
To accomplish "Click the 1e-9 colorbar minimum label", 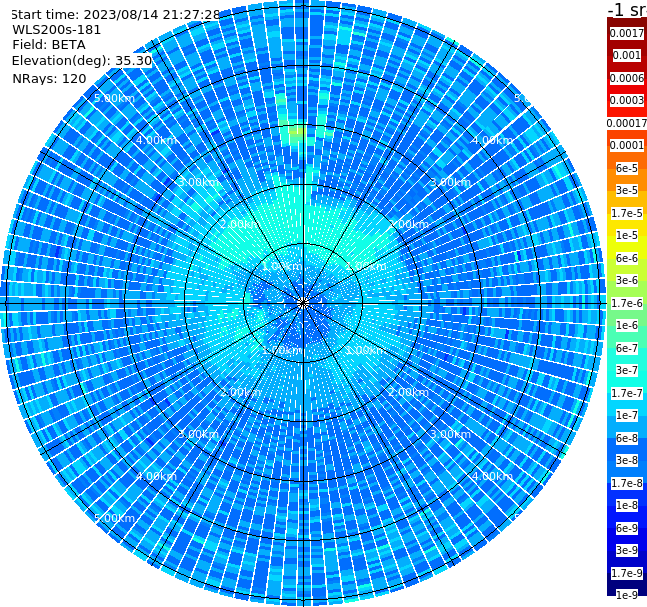I will coord(626,595).
